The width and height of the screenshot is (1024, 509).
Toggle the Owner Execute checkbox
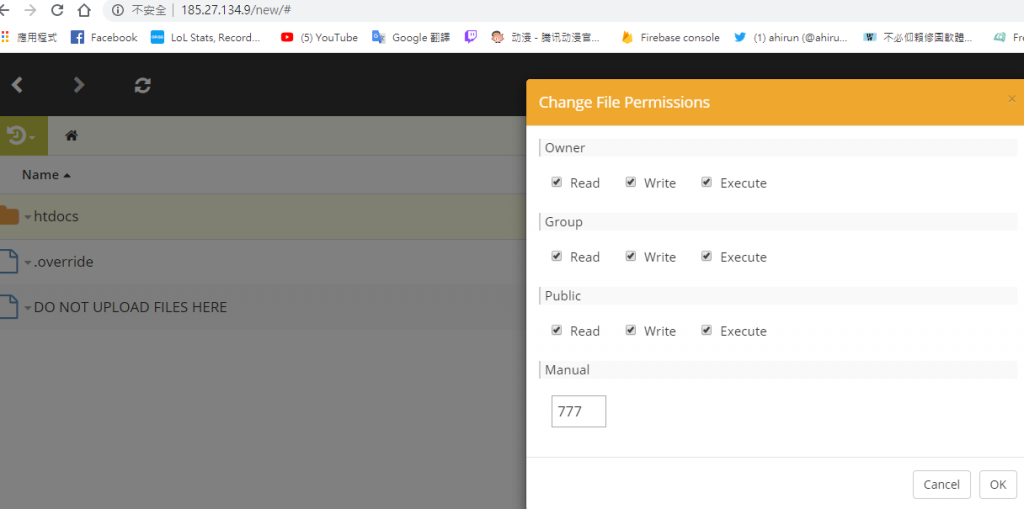pyautogui.click(x=707, y=182)
